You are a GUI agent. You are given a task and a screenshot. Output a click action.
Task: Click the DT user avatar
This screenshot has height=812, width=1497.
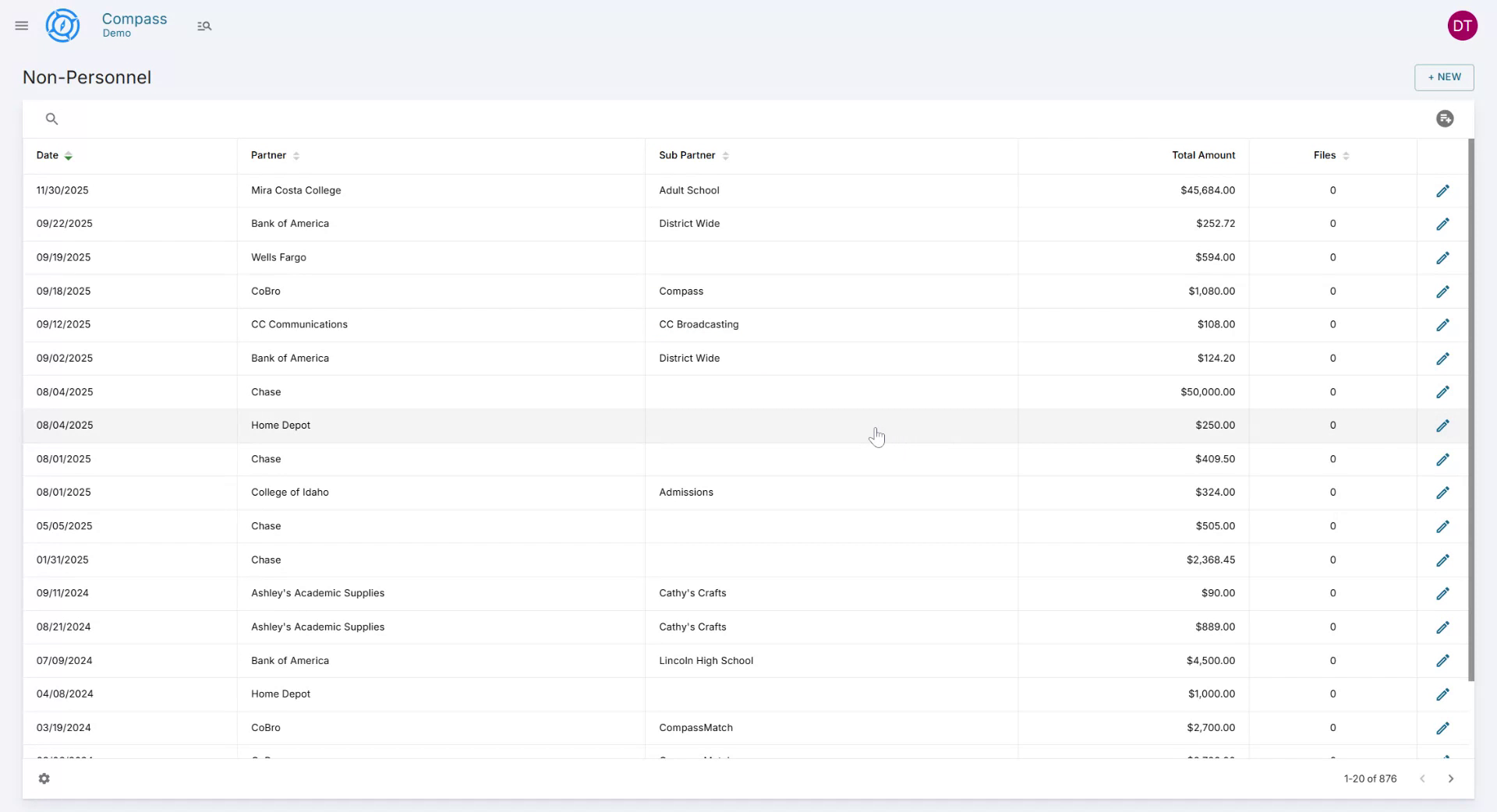point(1463,25)
